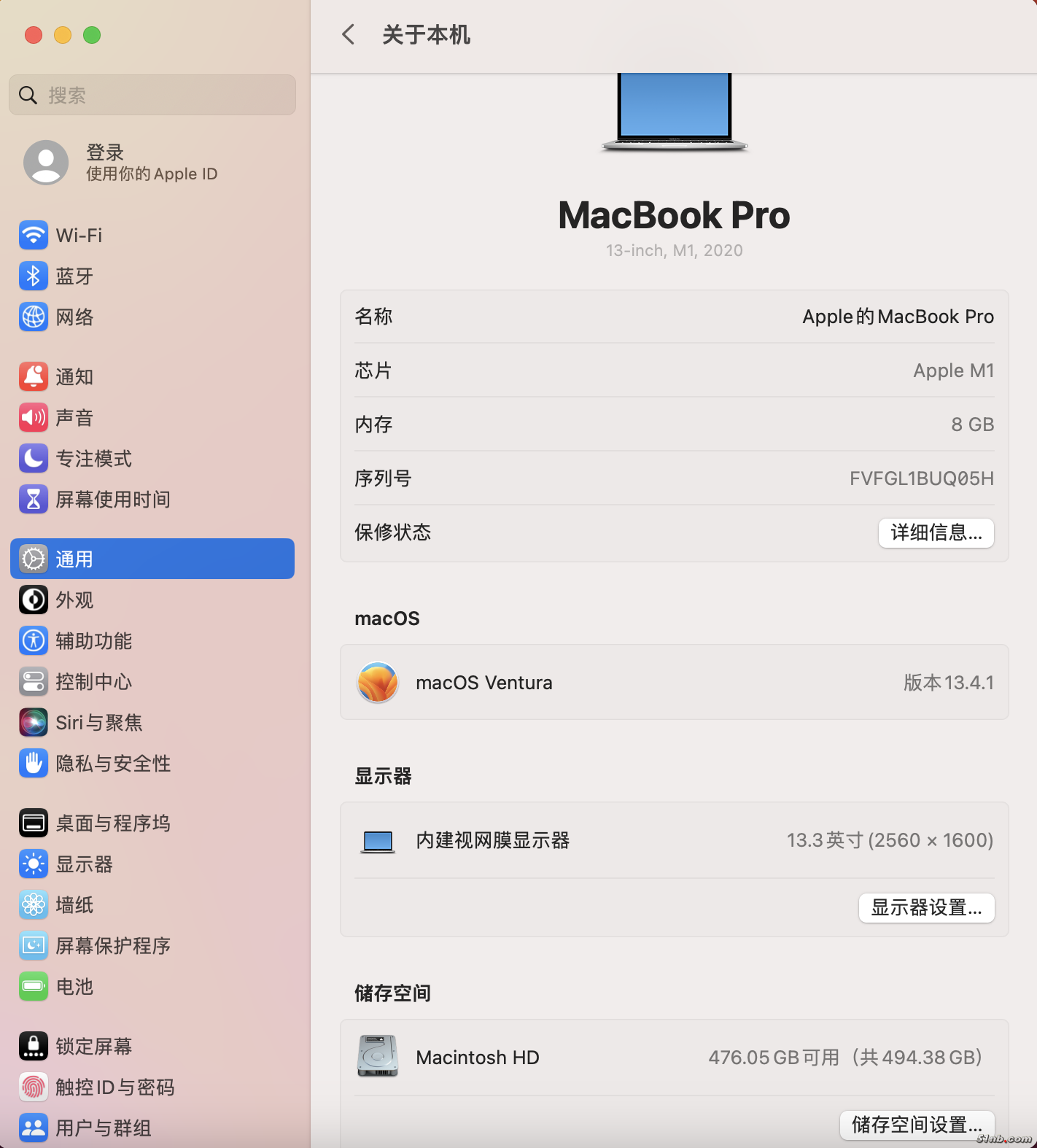Click computer name 'Apple的MacBook Pro'
The width and height of the screenshot is (1037, 1148).
[898, 317]
